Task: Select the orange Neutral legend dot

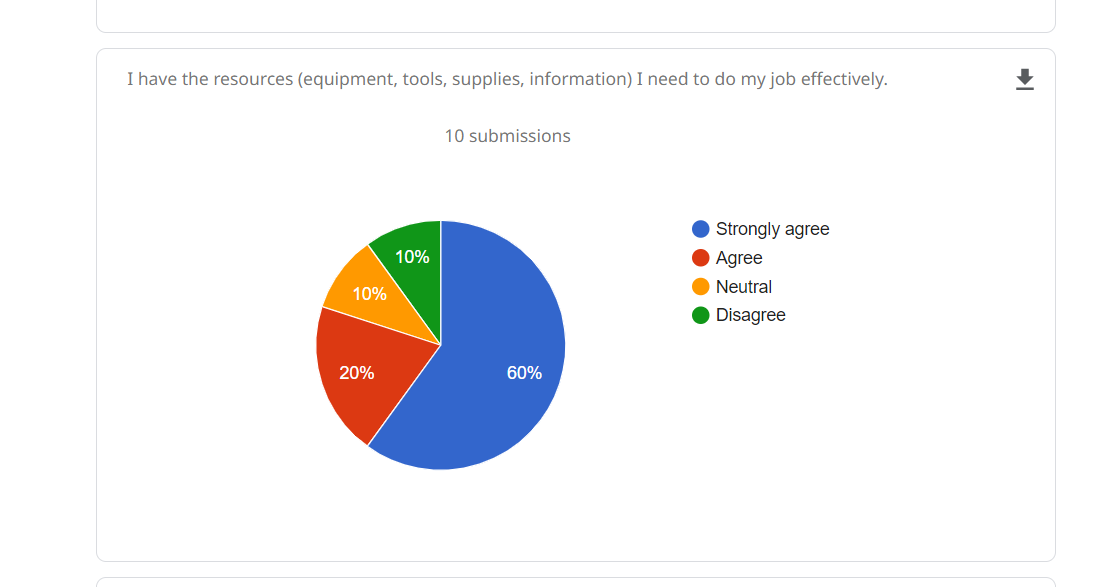Action: pos(701,287)
